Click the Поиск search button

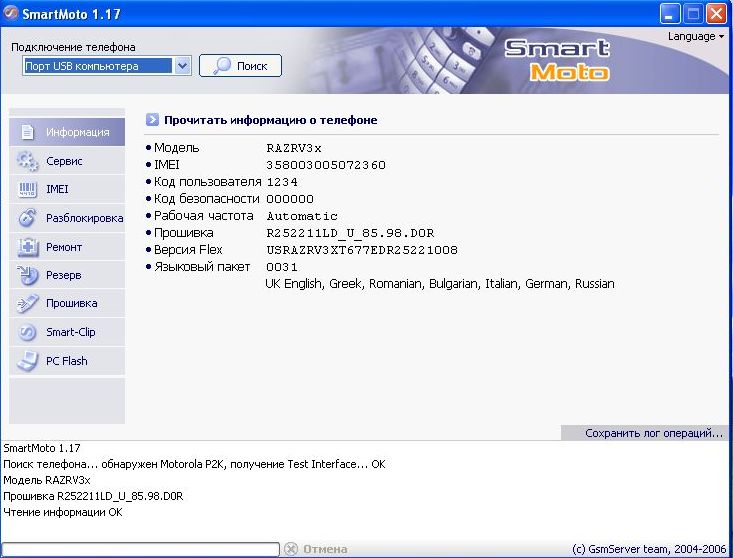pos(240,66)
